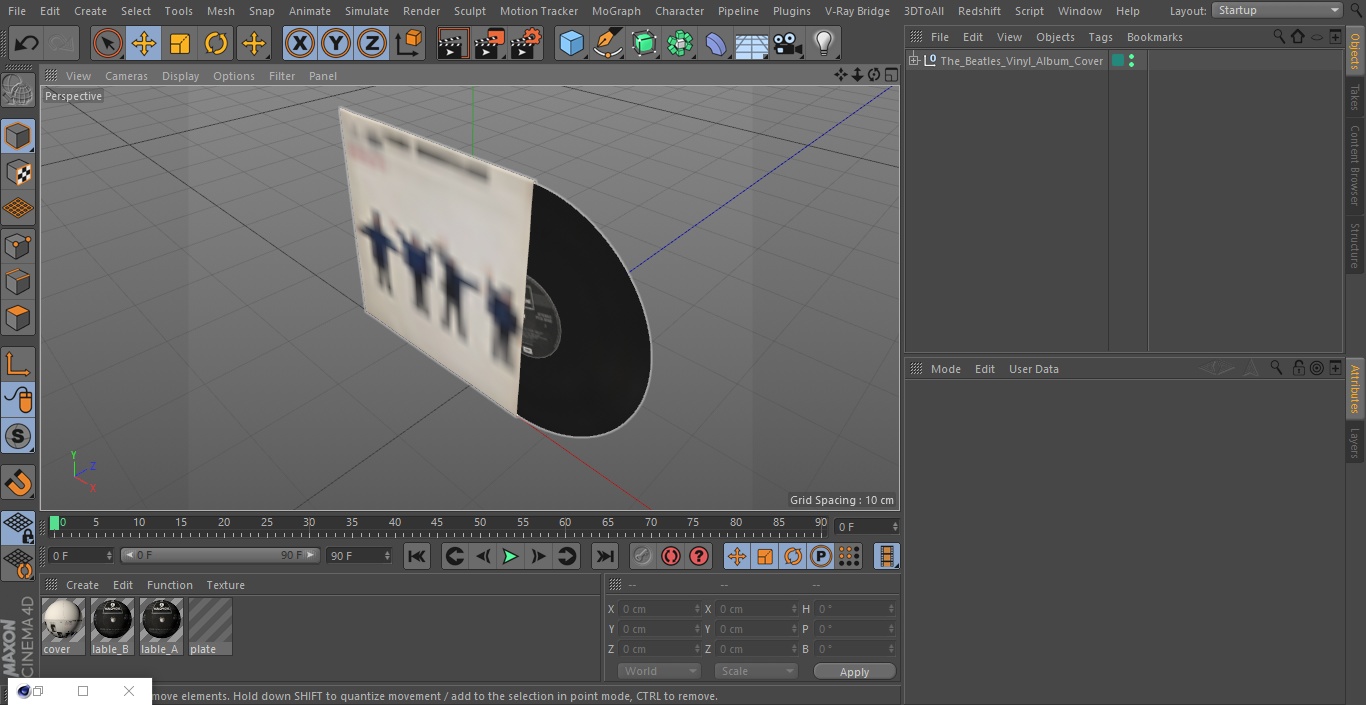Image resolution: width=1366 pixels, height=705 pixels.
Task: Click current frame 0 F field
Action: pyautogui.click(x=80, y=555)
